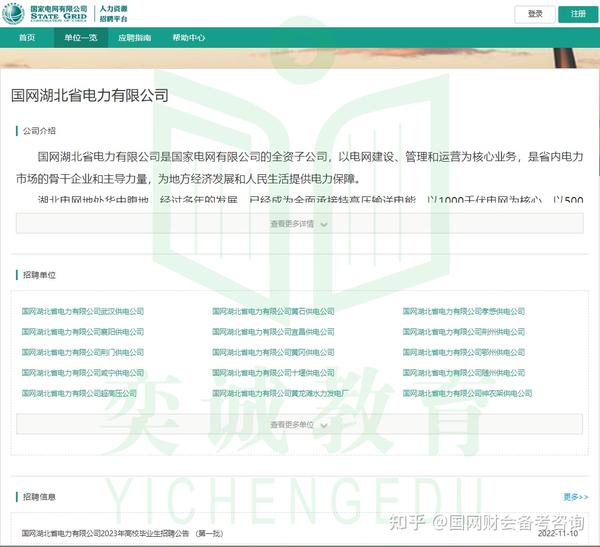The width and height of the screenshot is (600, 547).
Task: Click the 人力资源招聘平台 header text
Action: (x=113, y=13)
